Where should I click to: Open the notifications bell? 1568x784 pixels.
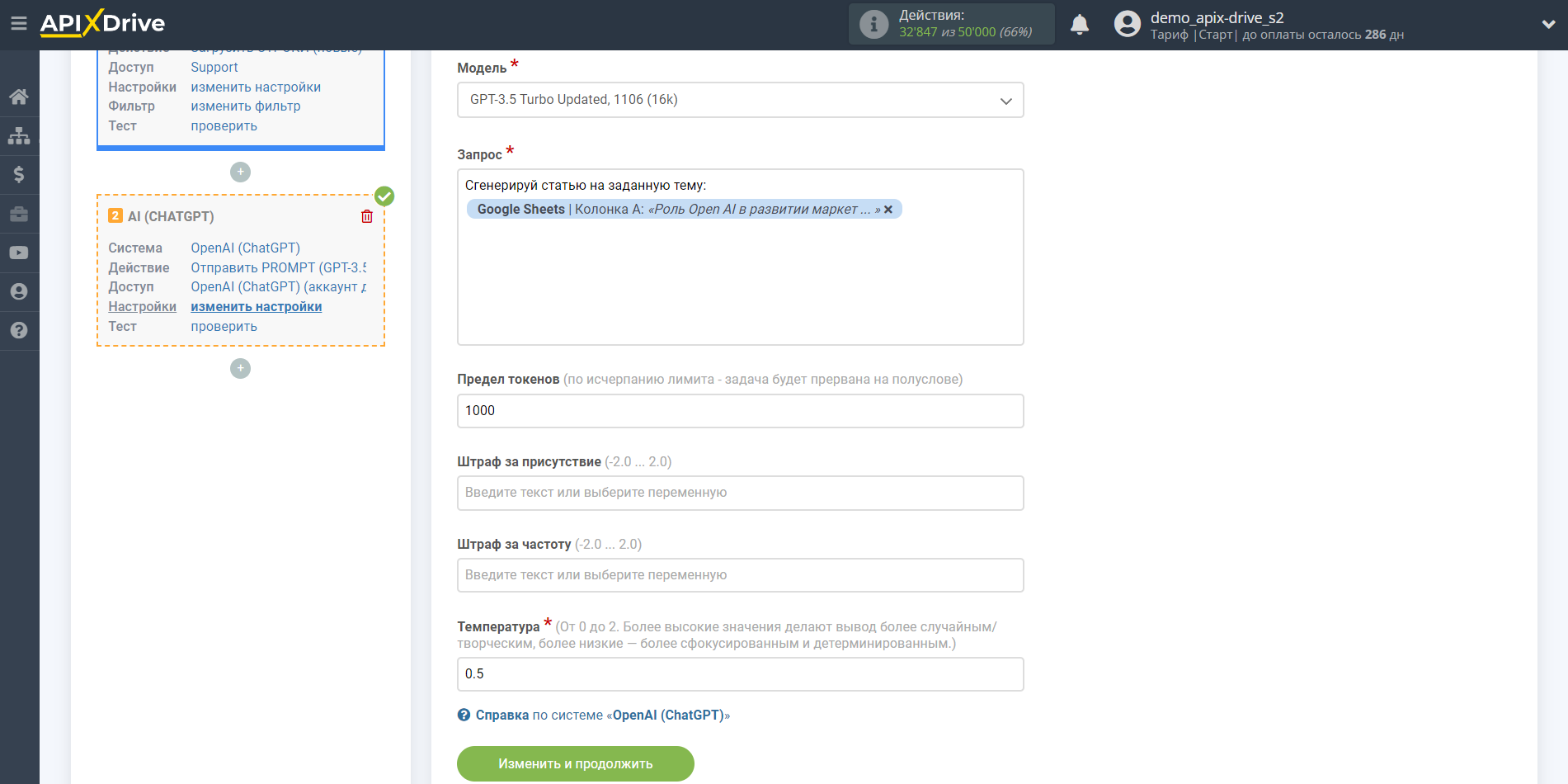click(1080, 24)
